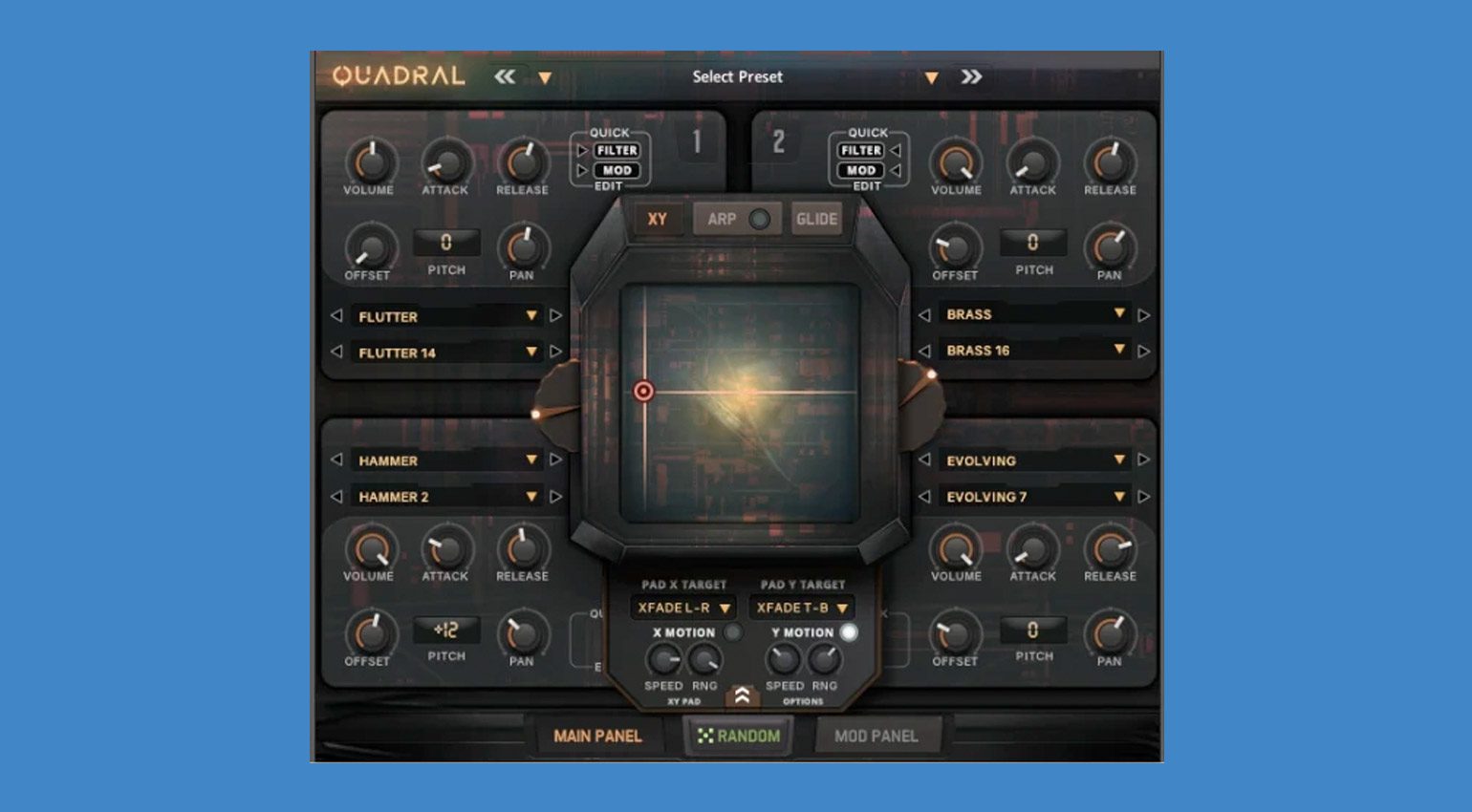Image resolution: width=1472 pixels, height=812 pixels.
Task: Open layer 2 quick Mod edit
Action: (861, 170)
